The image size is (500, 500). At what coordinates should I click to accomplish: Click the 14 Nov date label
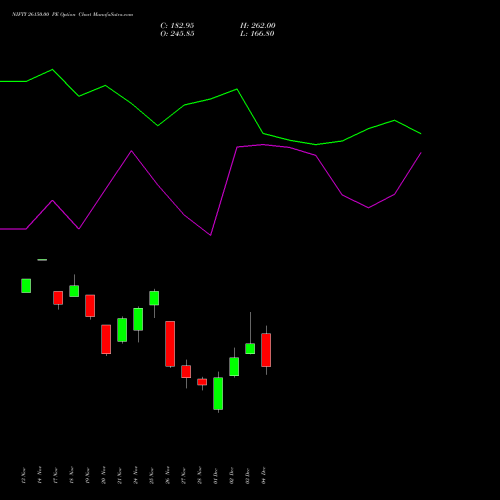(39, 475)
